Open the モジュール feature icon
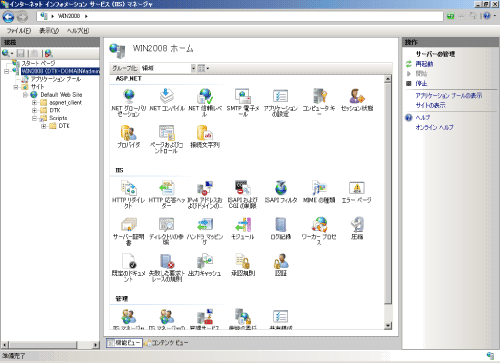500x363 pixels. coord(243,225)
